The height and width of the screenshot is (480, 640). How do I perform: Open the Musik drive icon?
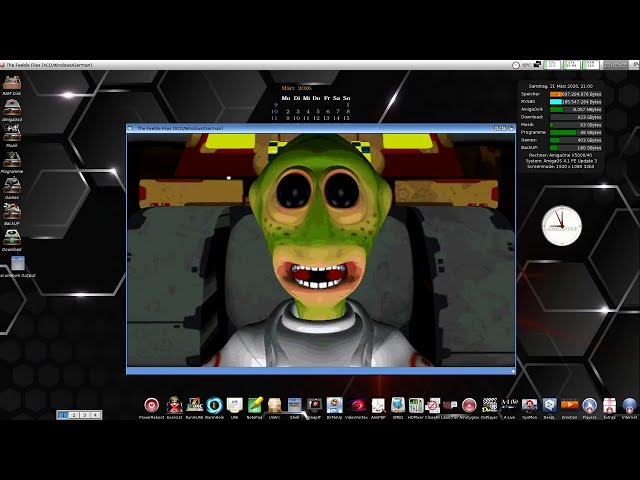tap(12, 134)
